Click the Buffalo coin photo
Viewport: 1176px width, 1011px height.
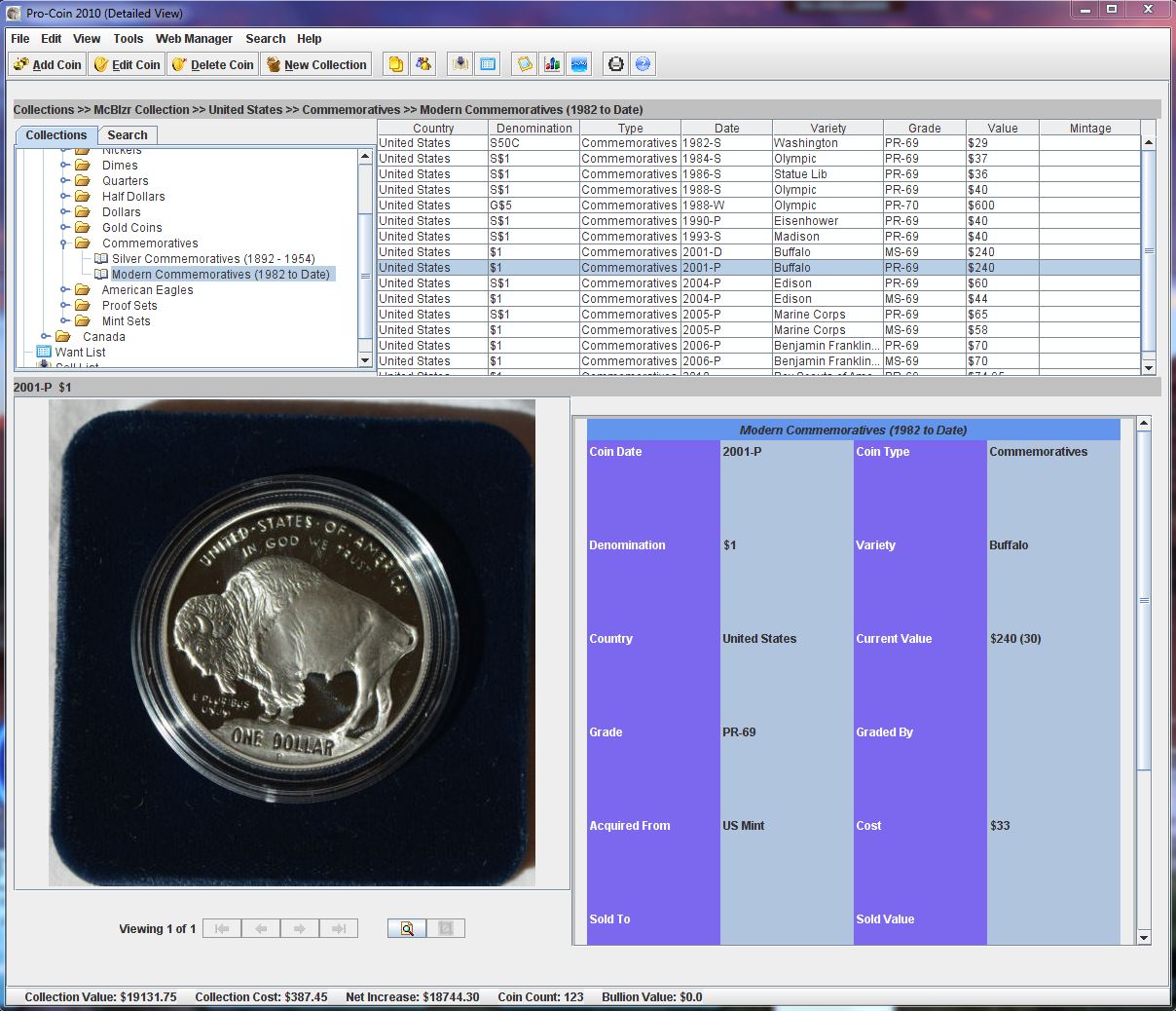(x=292, y=643)
